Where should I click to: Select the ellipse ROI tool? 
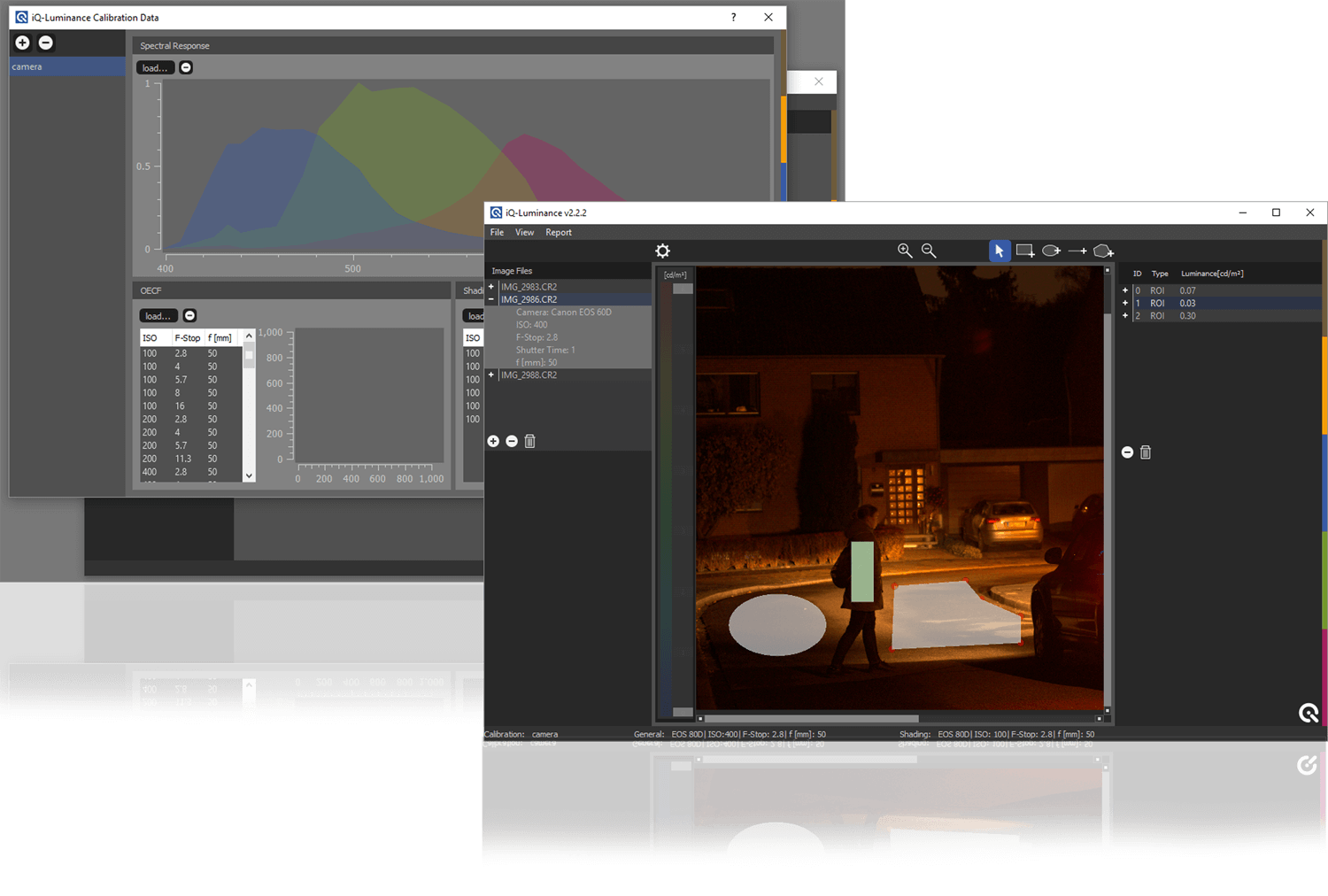1051,251
